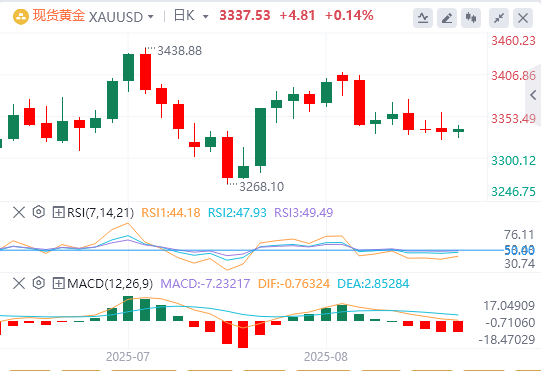Shrink chart with collapse arrows icon
541x371 pixels.
tap(499, 18)
